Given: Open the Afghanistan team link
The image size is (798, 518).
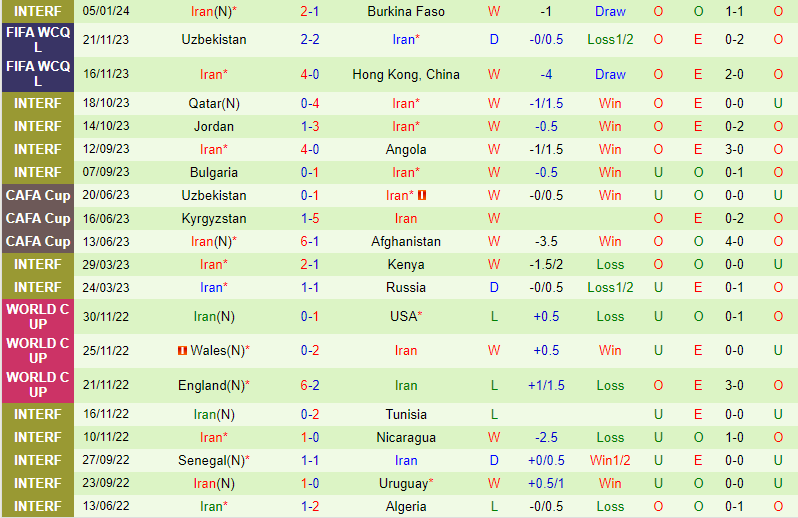Looking at the screenshot, I should tap(405, 241).
